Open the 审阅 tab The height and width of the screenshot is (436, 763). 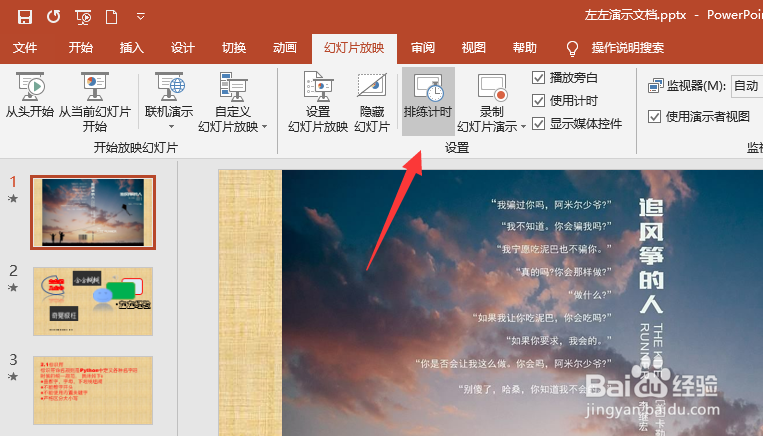pos(422,48)
